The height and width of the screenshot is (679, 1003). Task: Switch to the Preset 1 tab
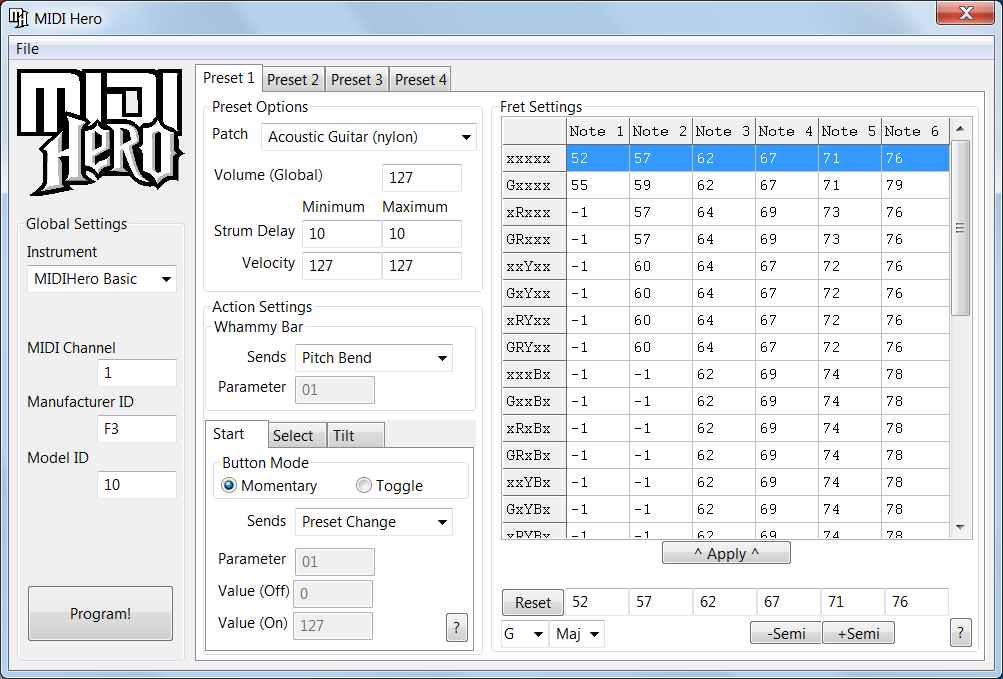(228, 78)
